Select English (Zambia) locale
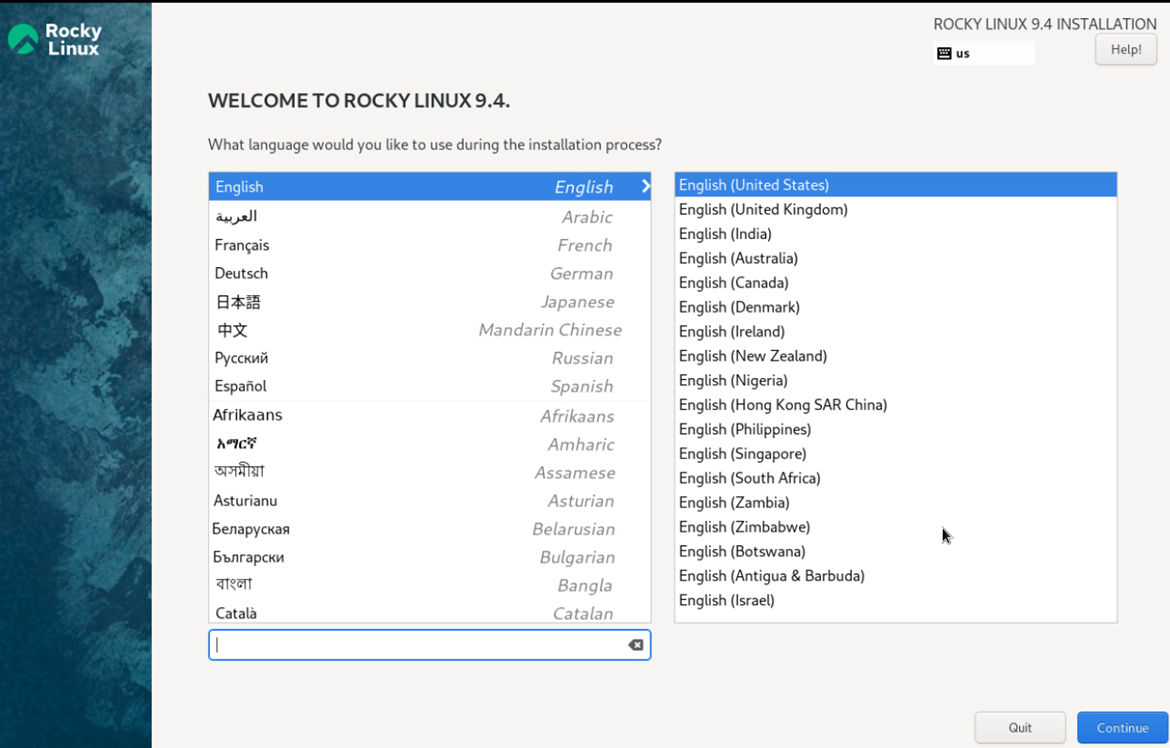 tap(895, 503)
